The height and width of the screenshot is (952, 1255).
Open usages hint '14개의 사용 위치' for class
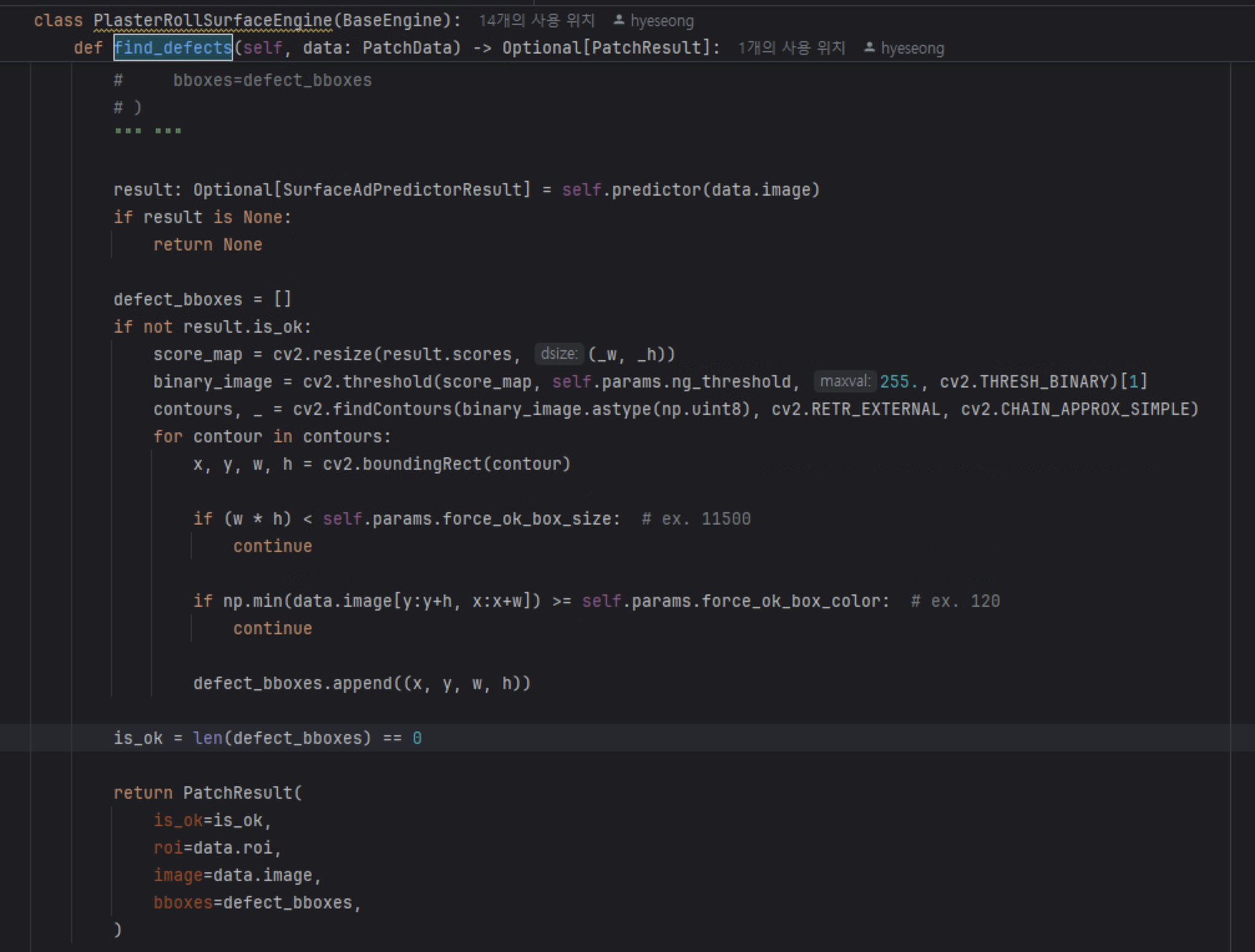(x=537, y=21)
